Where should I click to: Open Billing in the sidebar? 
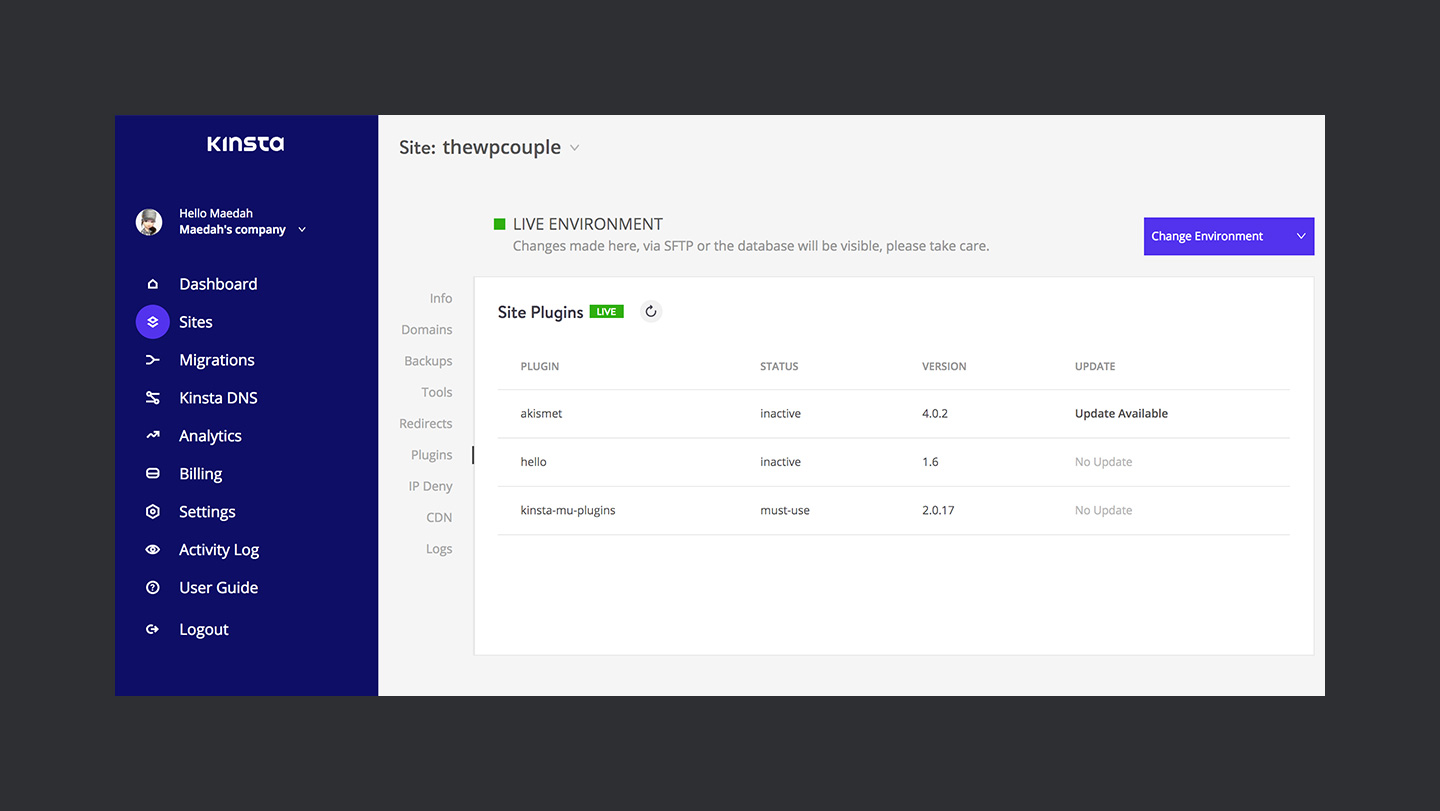pos(200,474)
